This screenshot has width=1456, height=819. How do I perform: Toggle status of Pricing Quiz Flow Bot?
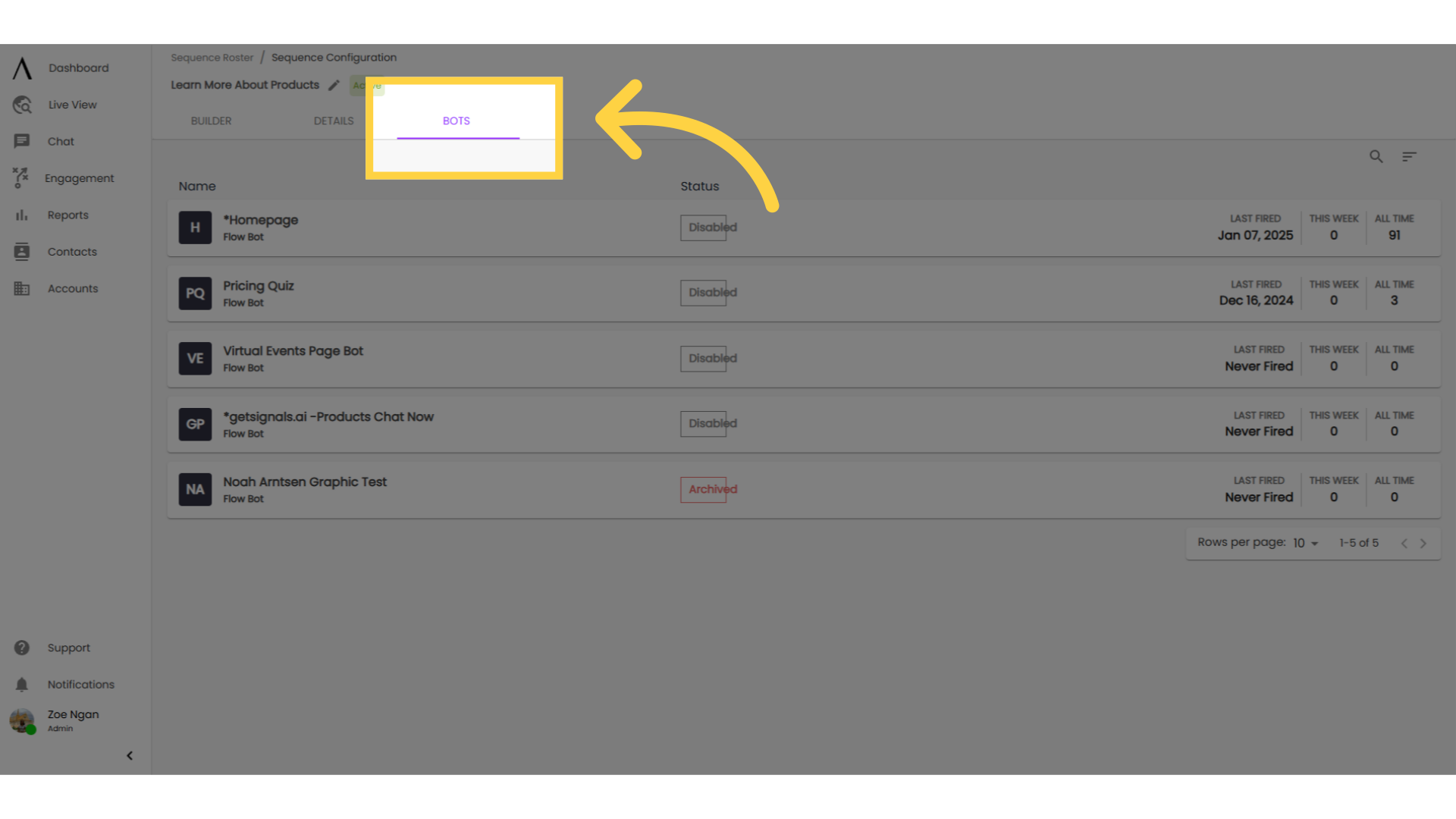[x=713, y=292]
